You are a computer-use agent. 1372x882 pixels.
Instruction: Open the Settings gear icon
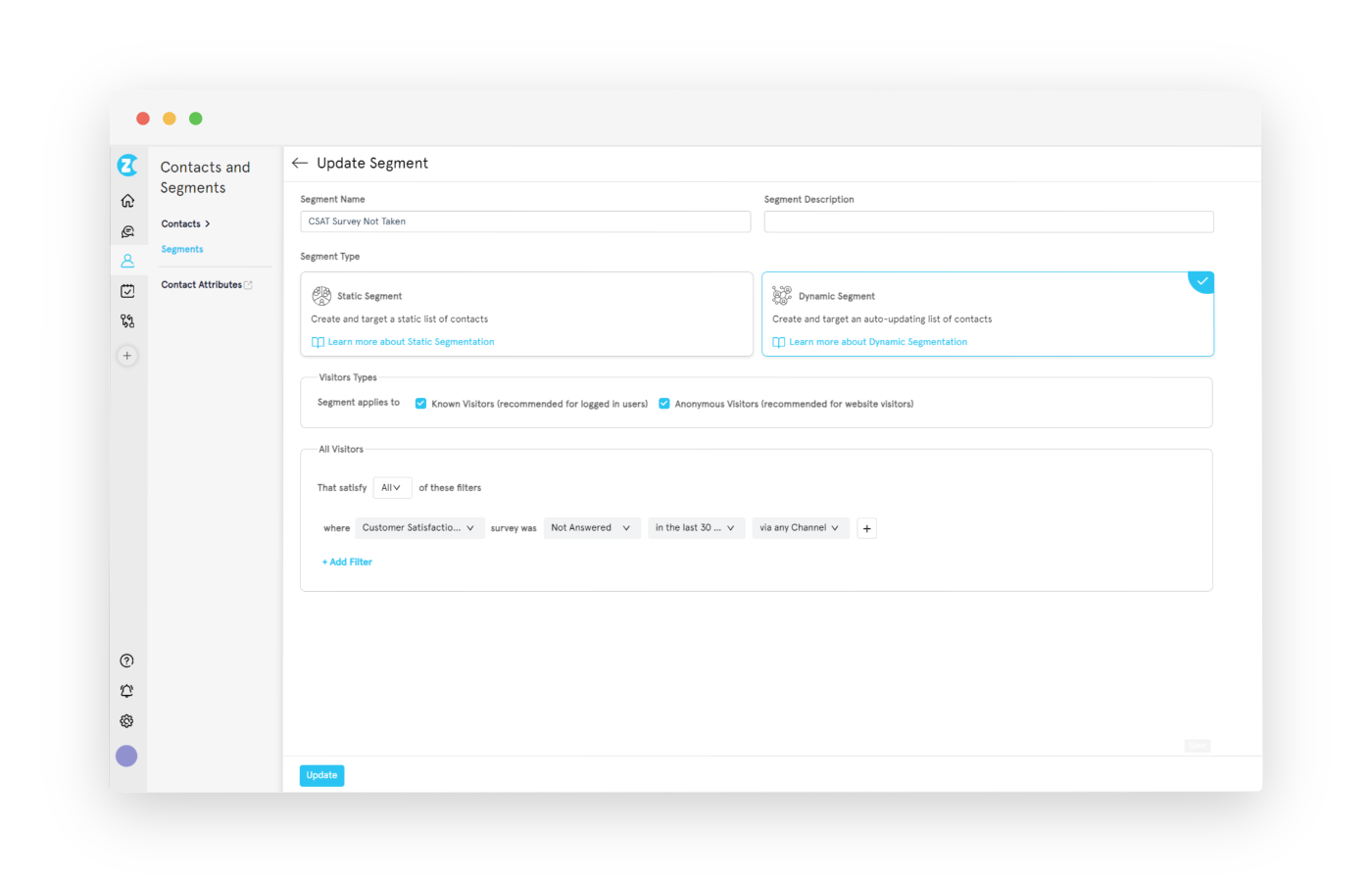(126, 721)
